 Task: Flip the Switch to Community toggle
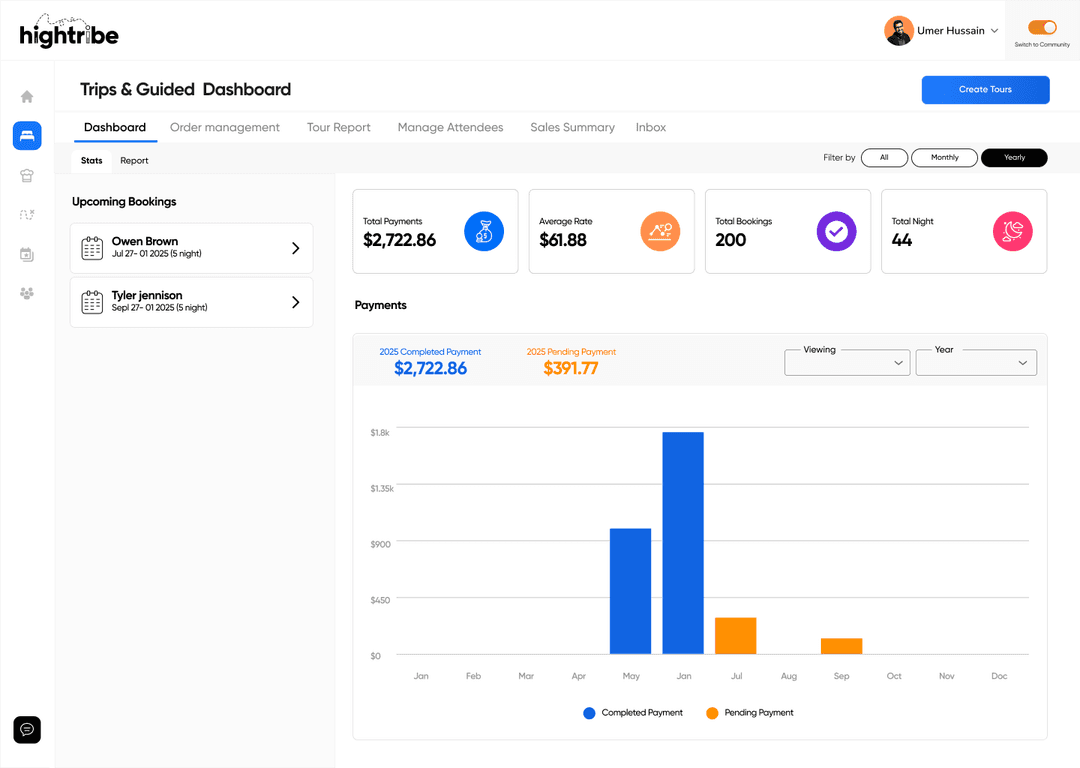[x=1042, y=29]
